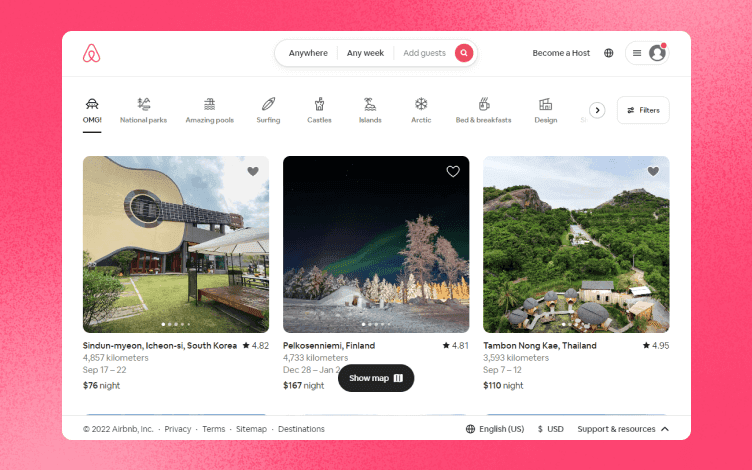Open the Privacy footer link

[x=177, y=429]
